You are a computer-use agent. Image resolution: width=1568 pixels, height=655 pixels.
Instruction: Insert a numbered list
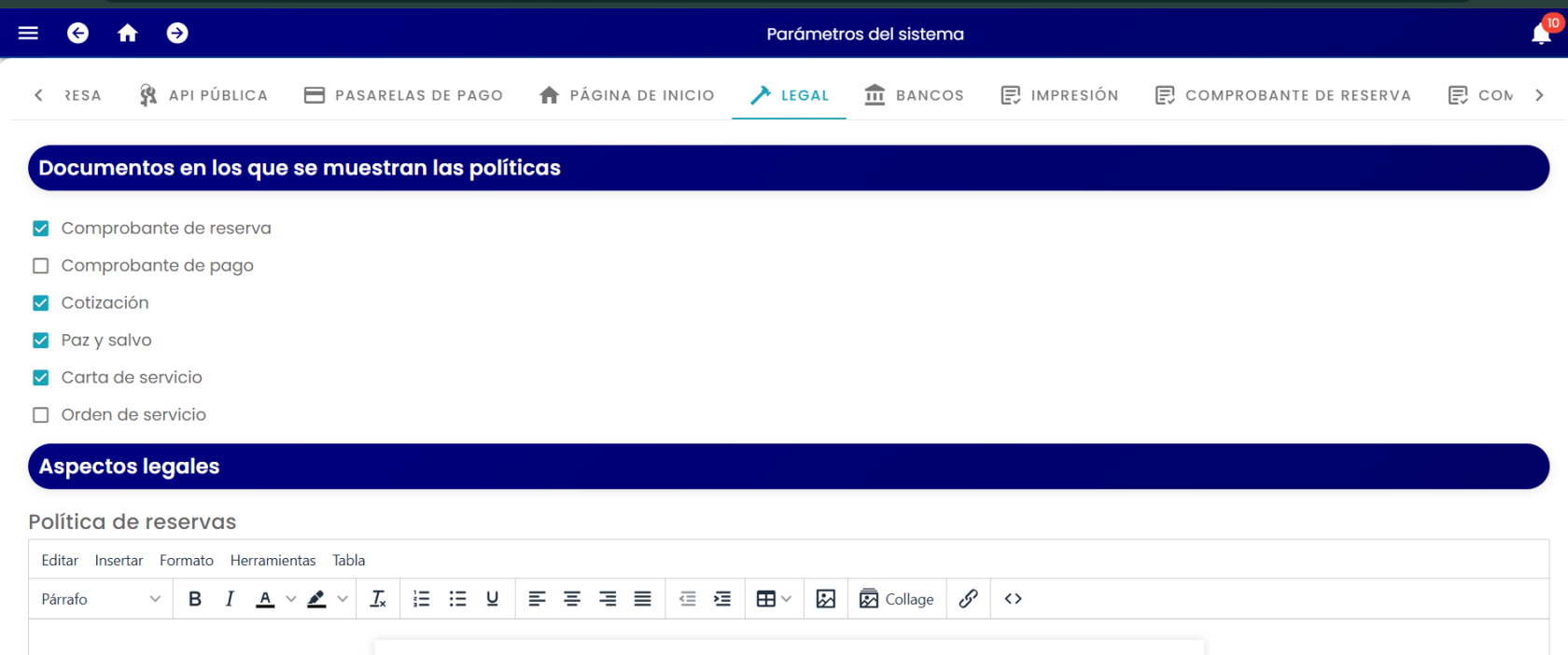(x=422, y=599)
